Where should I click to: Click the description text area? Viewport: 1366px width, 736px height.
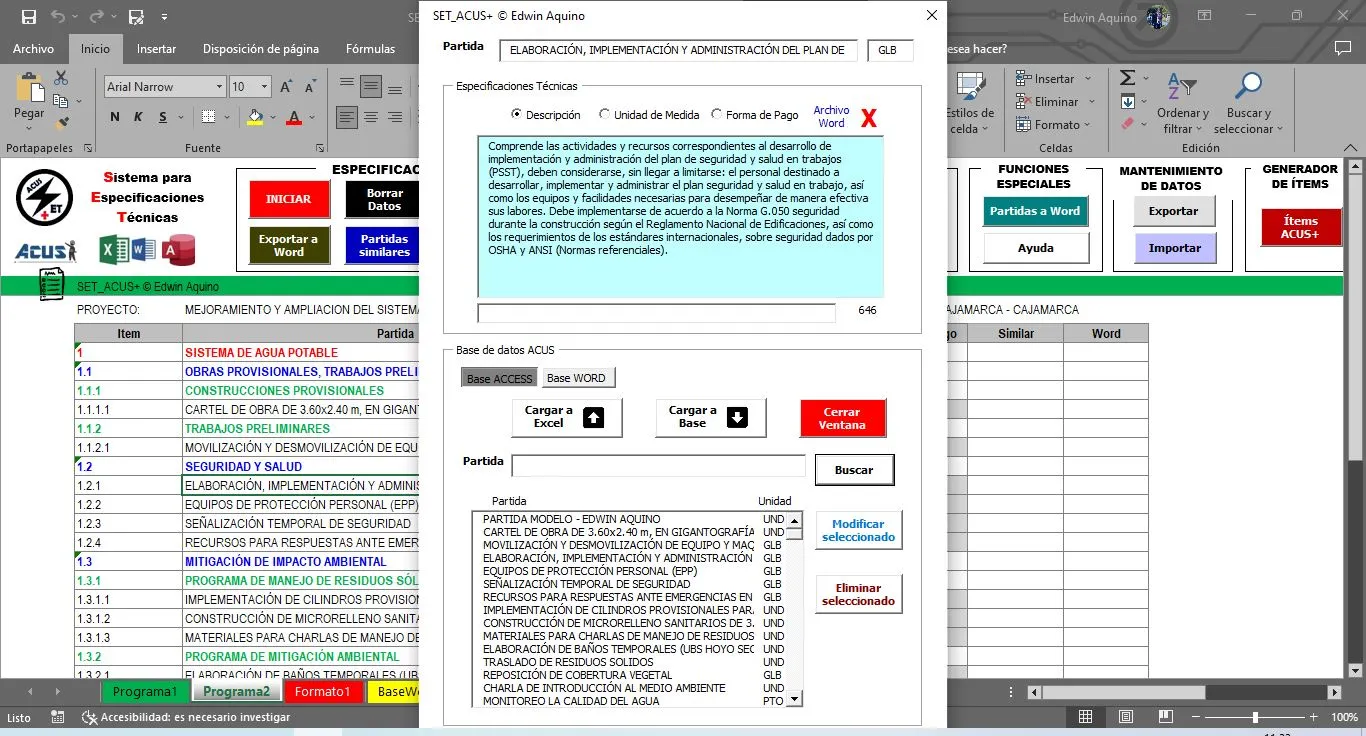[680, 217]
